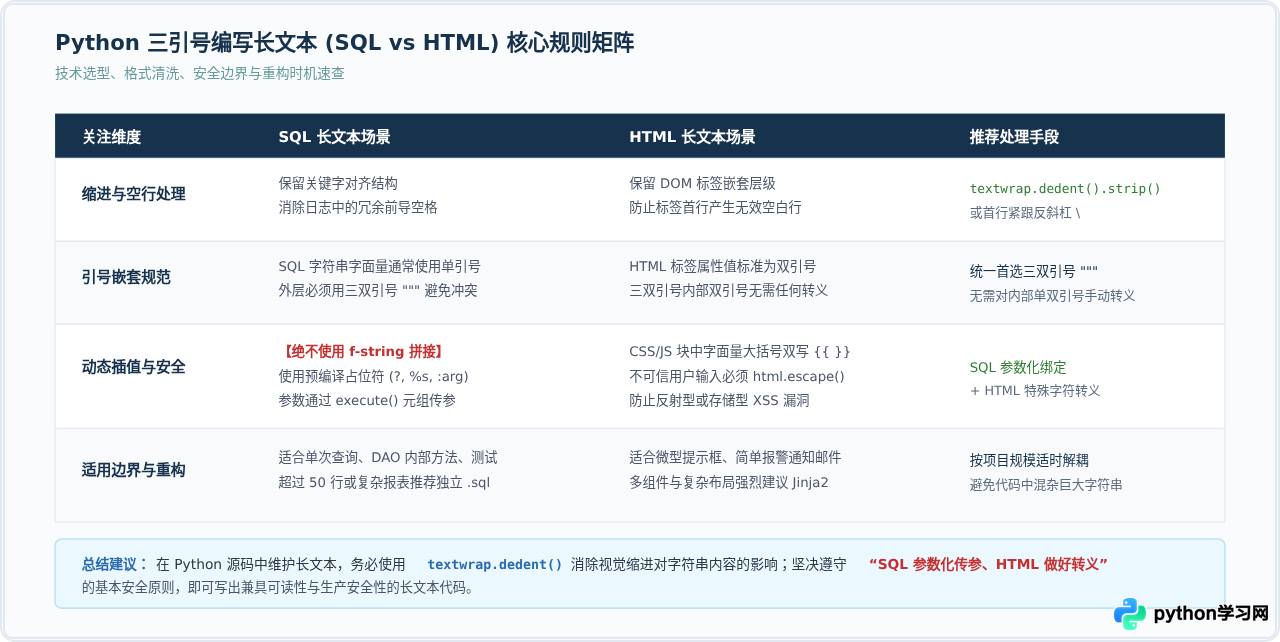Click 'SQL 字符串字面量通常使用单引号'
Screen dimensions: 1280x642
tap(379, 266)
